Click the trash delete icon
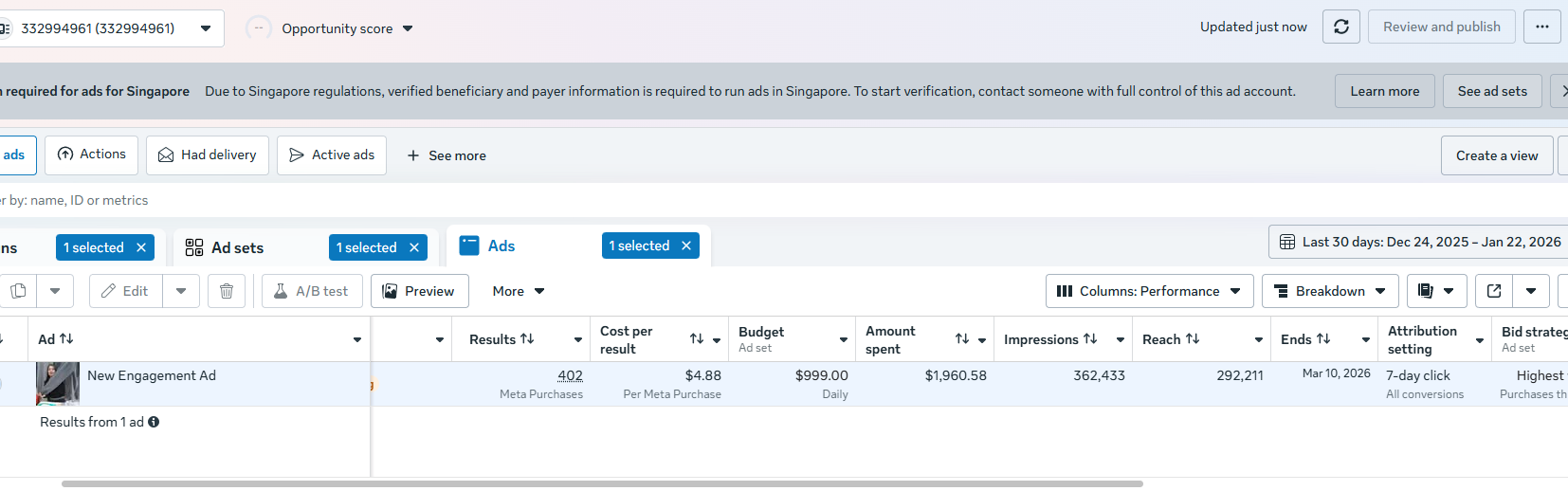This screenshot has width=1568, height=491. [227, 291]
